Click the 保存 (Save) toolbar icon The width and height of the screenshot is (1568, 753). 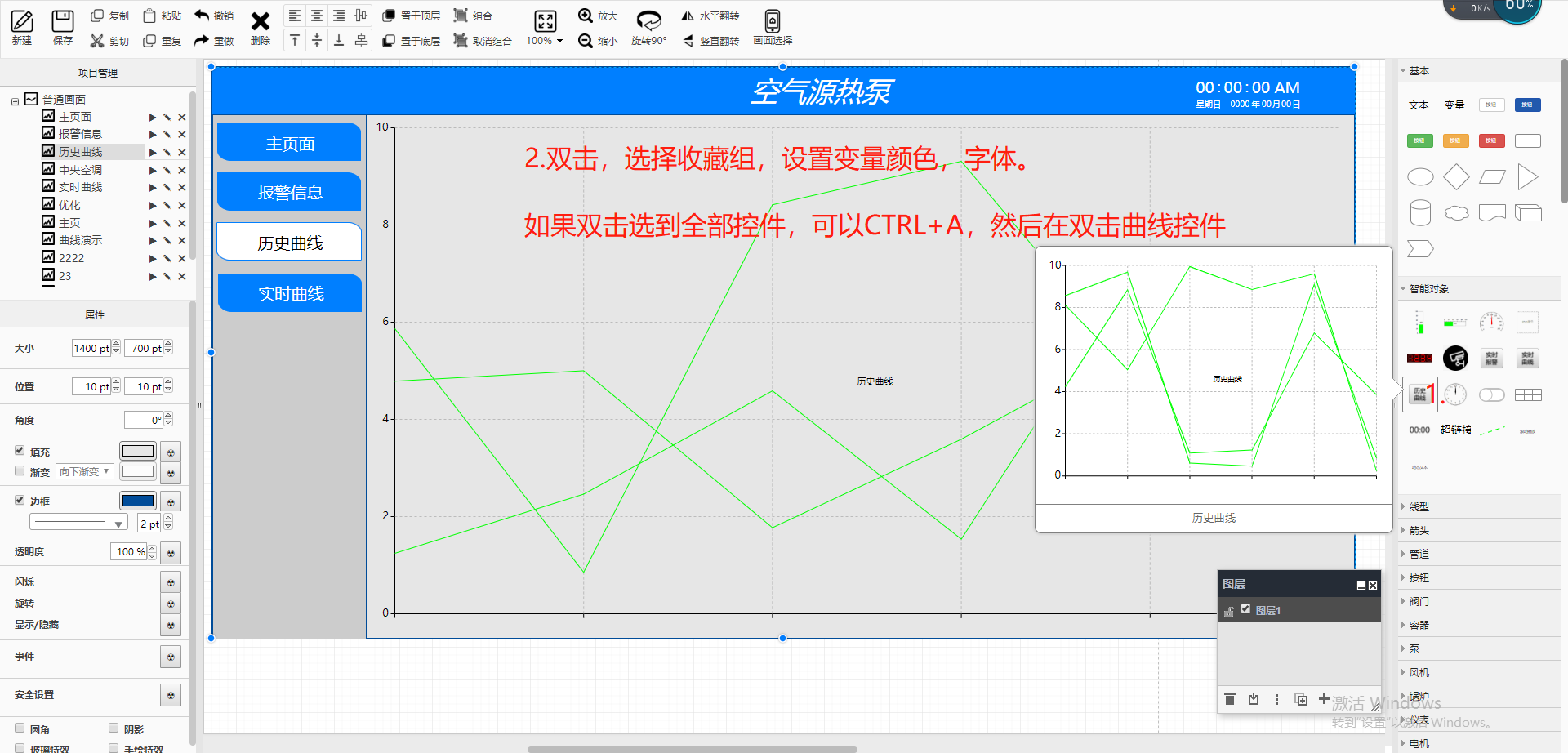[x=63, y=27]
